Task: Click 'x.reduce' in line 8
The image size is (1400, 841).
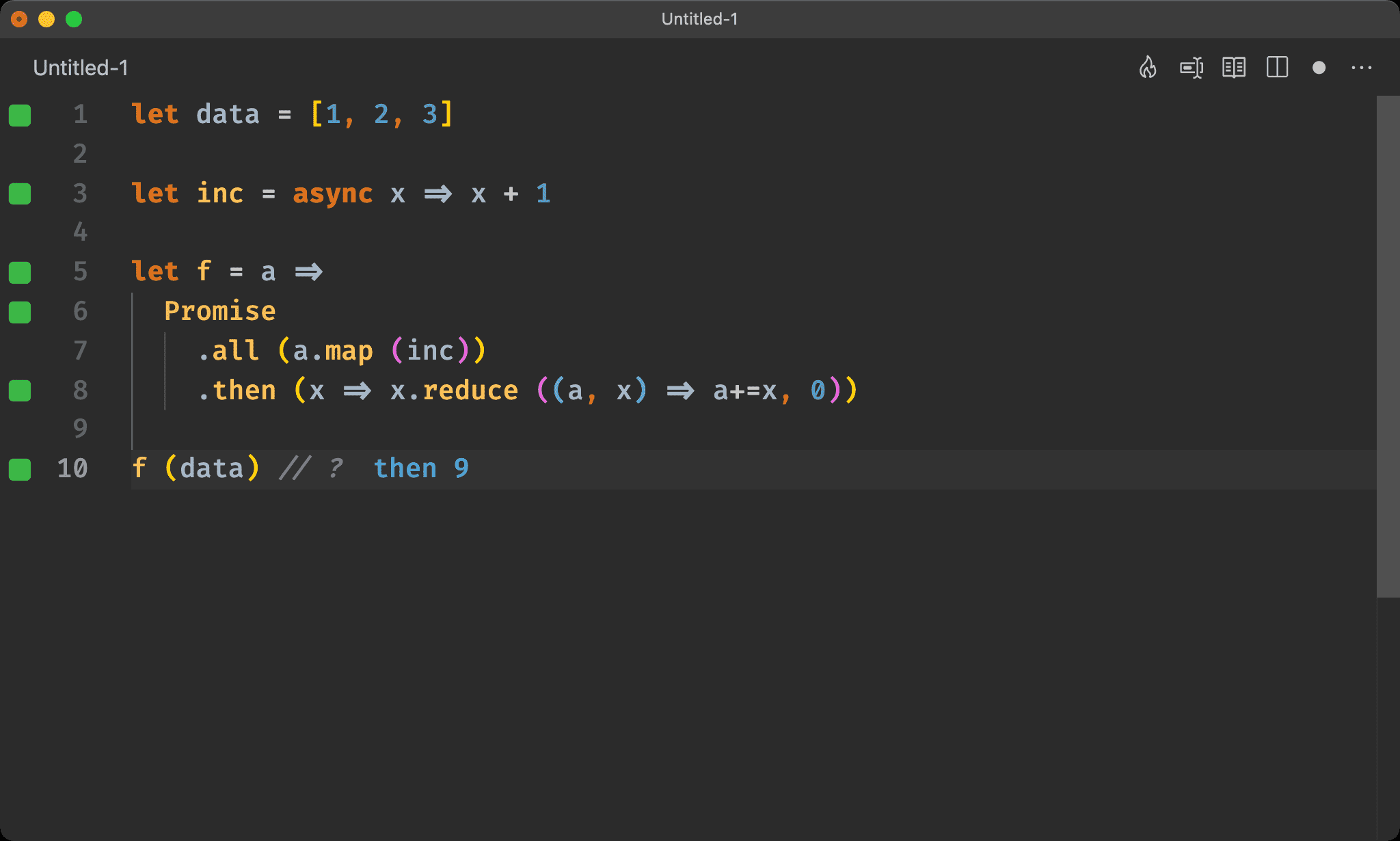Action: 455,390
